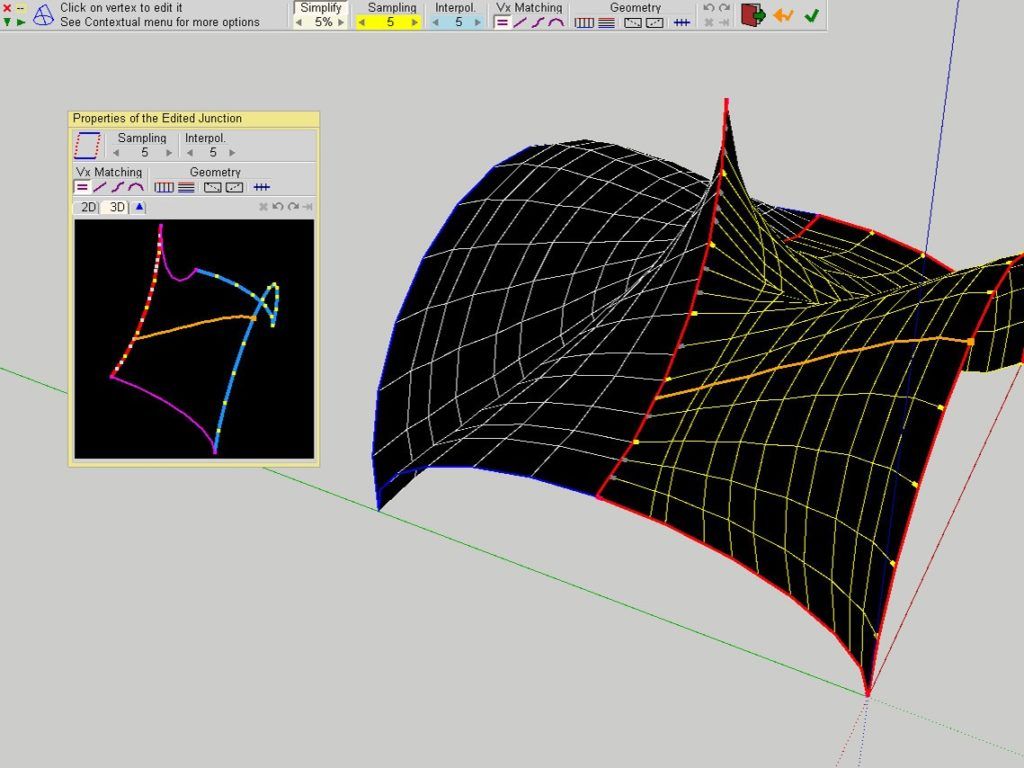Click the orange back arrow in toolbar
Viewport: 1024px width, 768px height.
point(783,15)
